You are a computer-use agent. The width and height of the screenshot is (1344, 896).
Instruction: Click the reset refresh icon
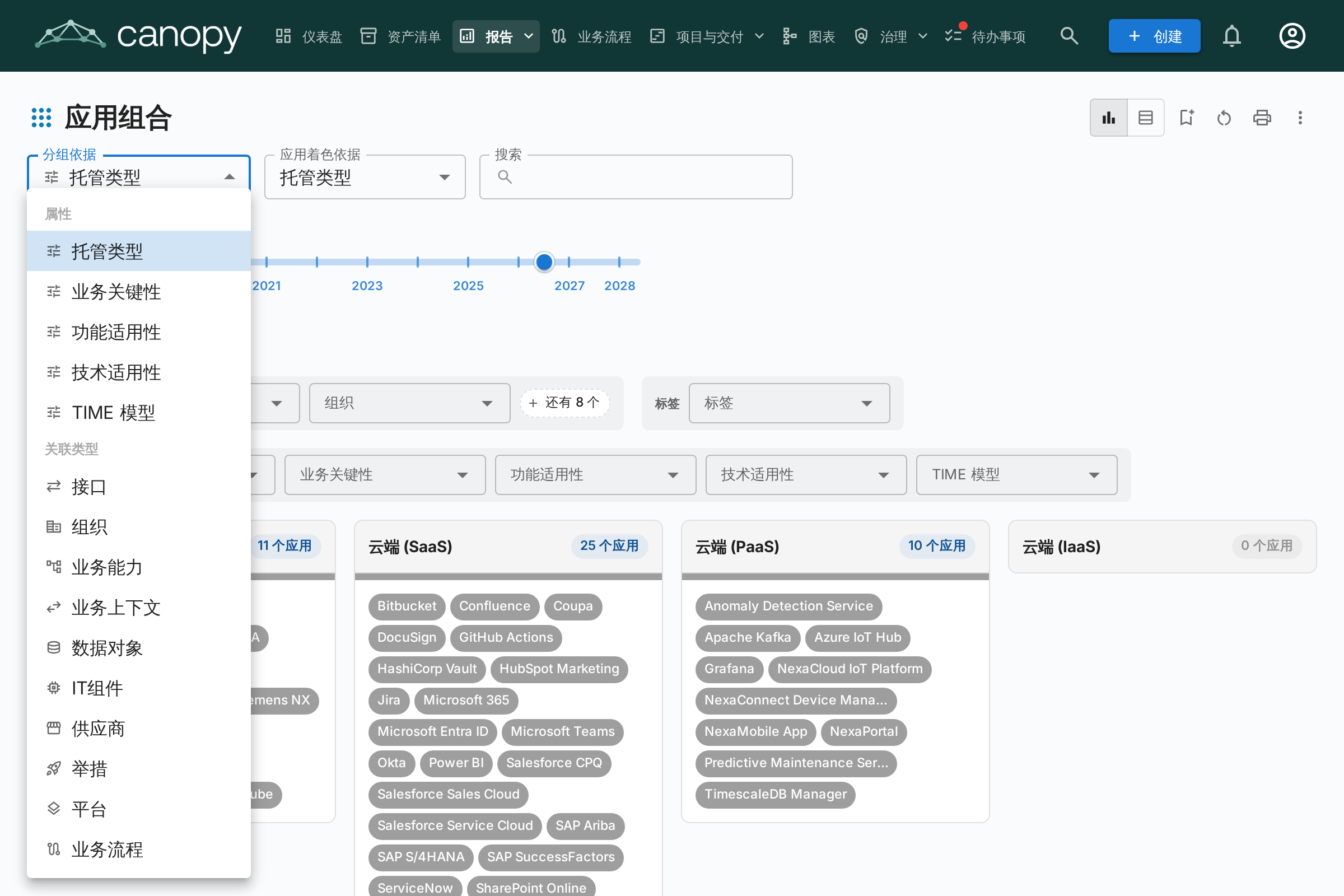point(1224,118)
